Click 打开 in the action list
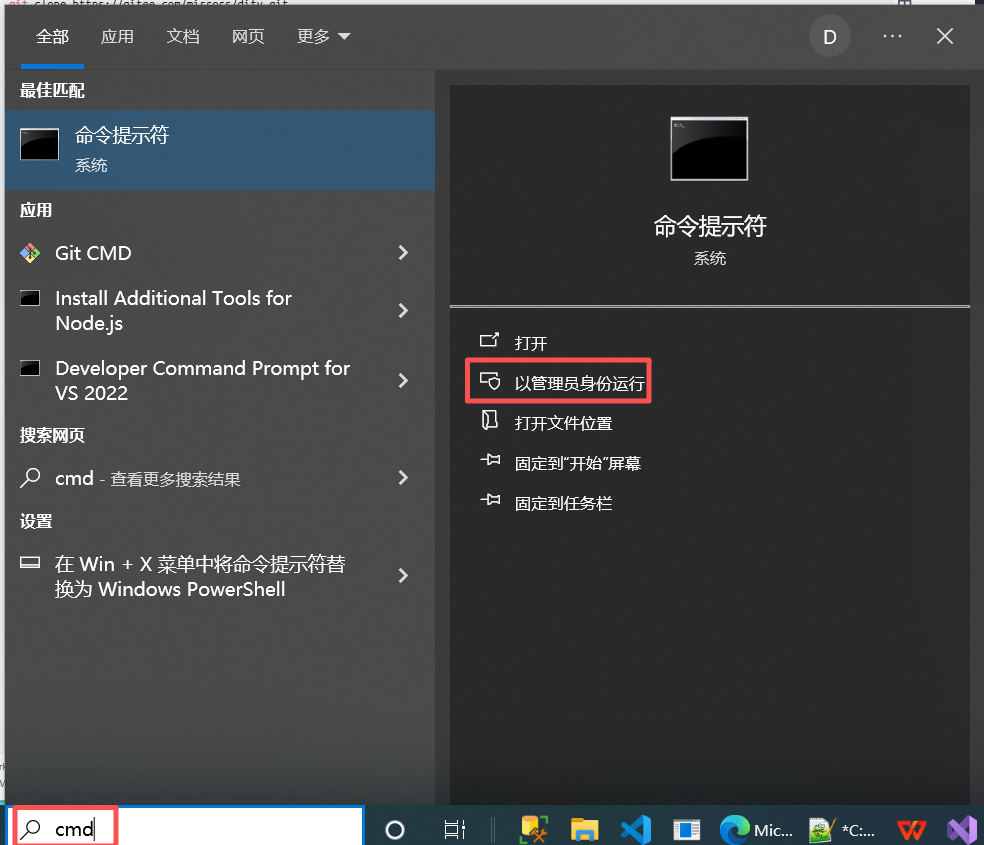 pyautogui.click(x=531, y=343)
